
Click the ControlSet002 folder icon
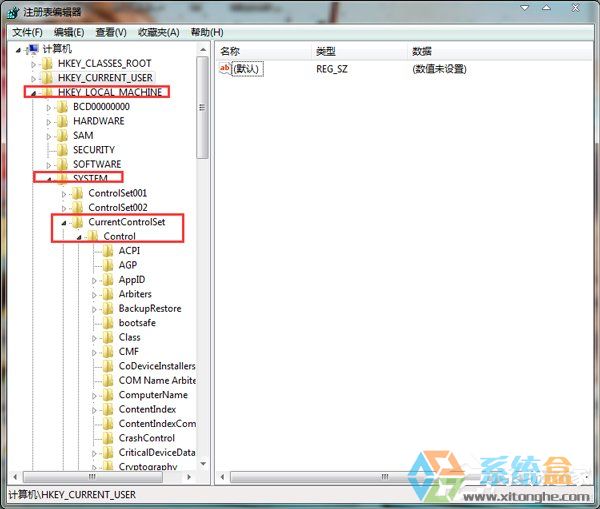point(78,207)
